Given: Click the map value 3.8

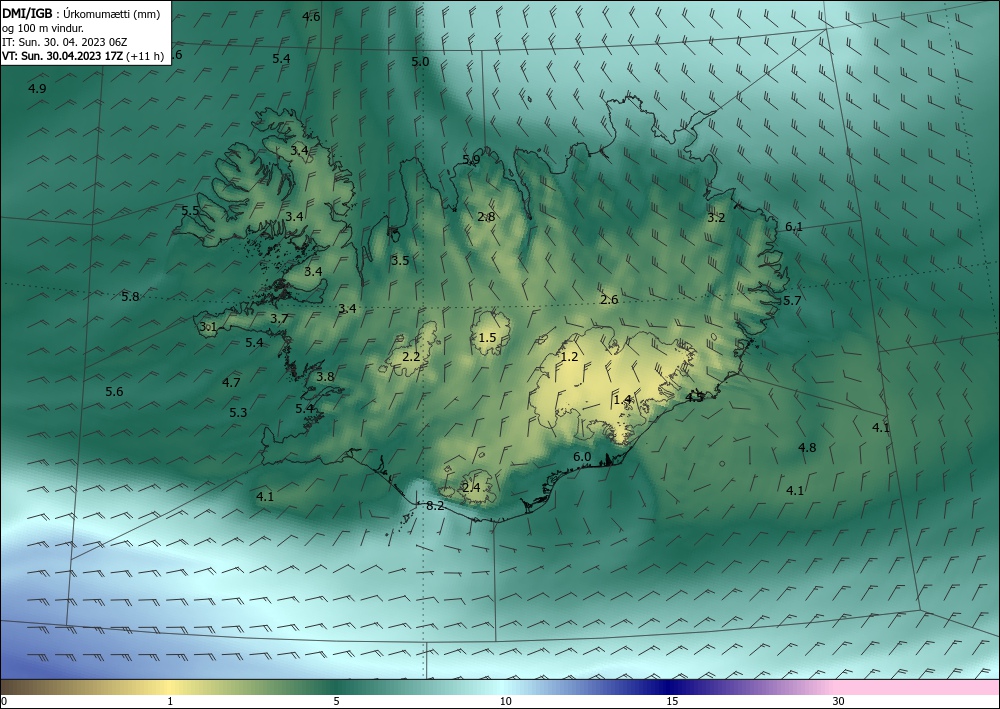Looking at the screenshot, I should (x=325, y=377).
